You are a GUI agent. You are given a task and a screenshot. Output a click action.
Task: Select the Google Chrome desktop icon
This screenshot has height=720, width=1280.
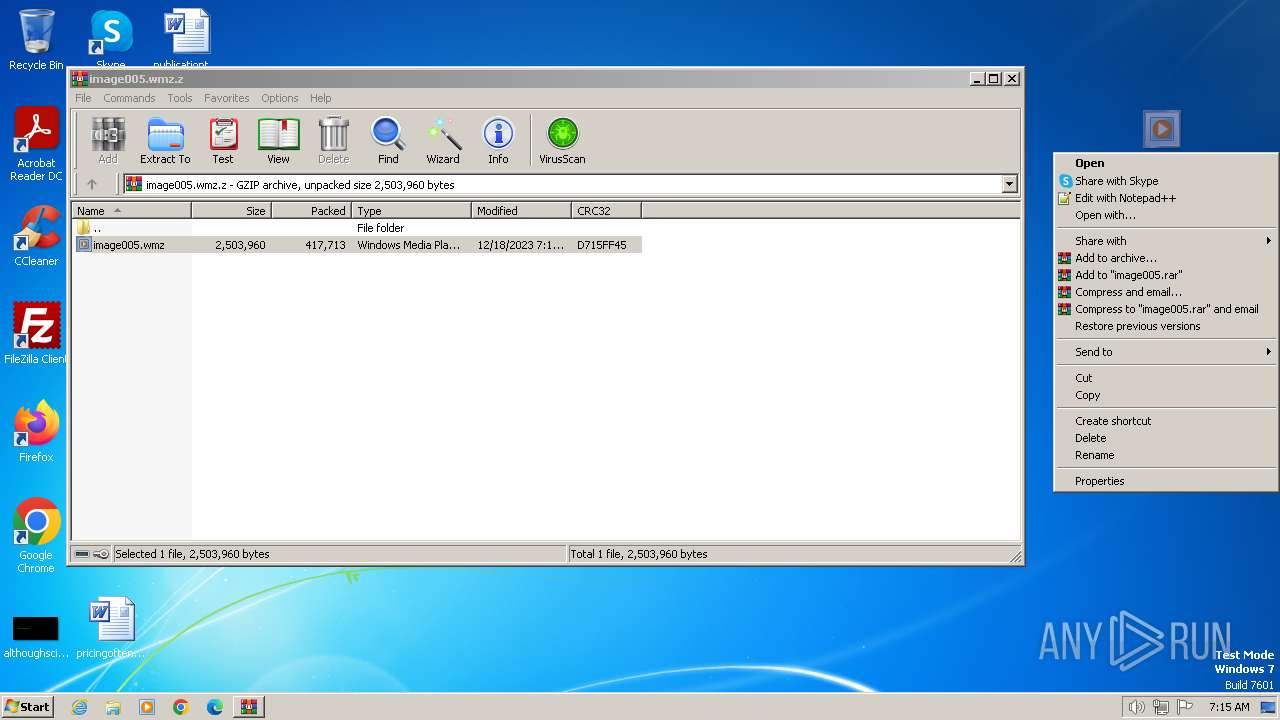coord(36,536)
